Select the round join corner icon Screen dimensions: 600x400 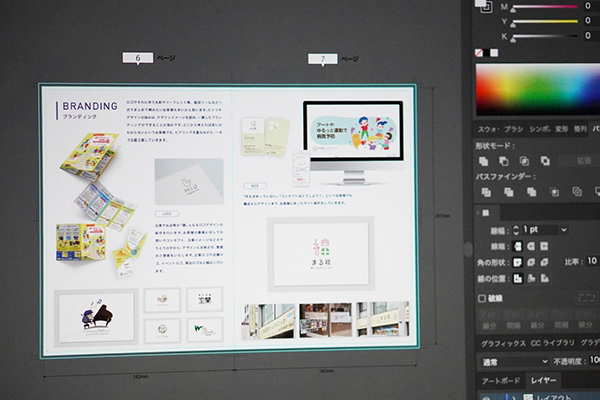click(x=531, y=263)
